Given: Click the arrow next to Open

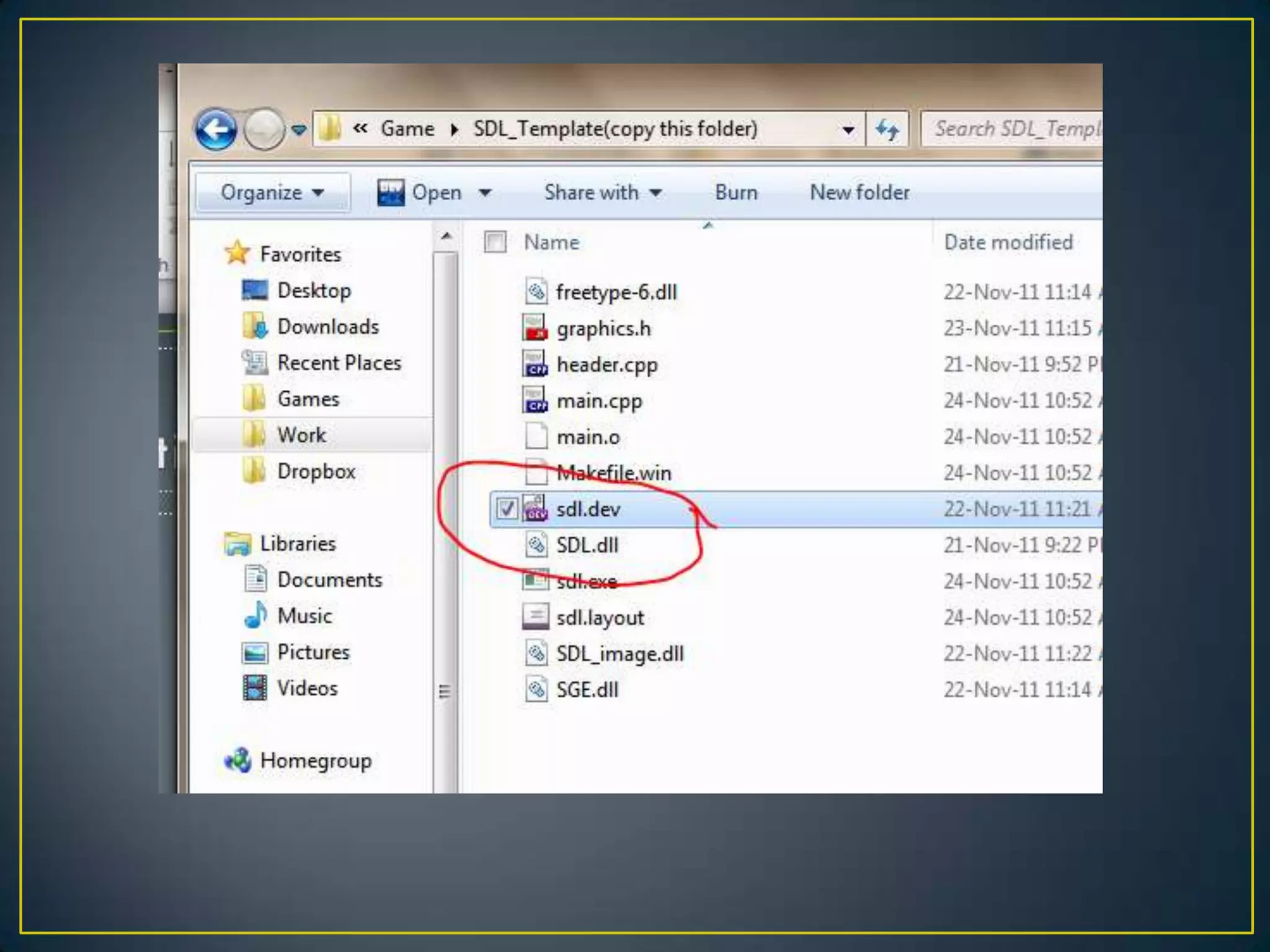Looking at the screenshot, I should [486, 193].
